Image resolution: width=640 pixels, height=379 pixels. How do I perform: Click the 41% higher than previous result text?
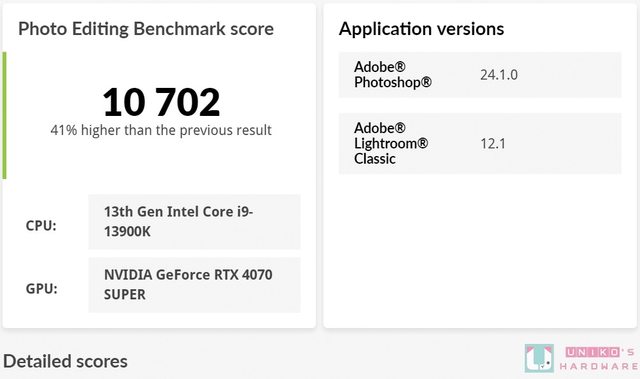click(161, 130)
